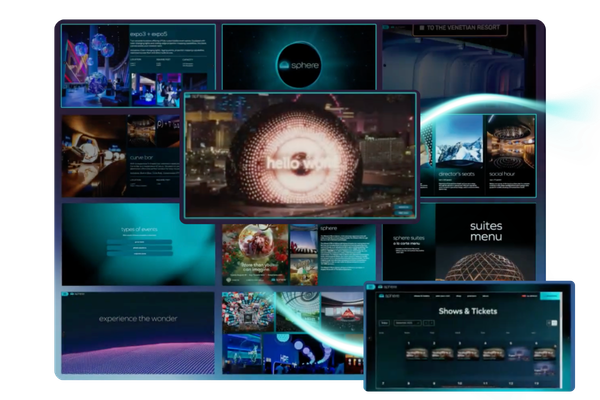Open the month dropdown beside the Today button
The width and height of the screenshot is (600, 400).
point(408,323)
